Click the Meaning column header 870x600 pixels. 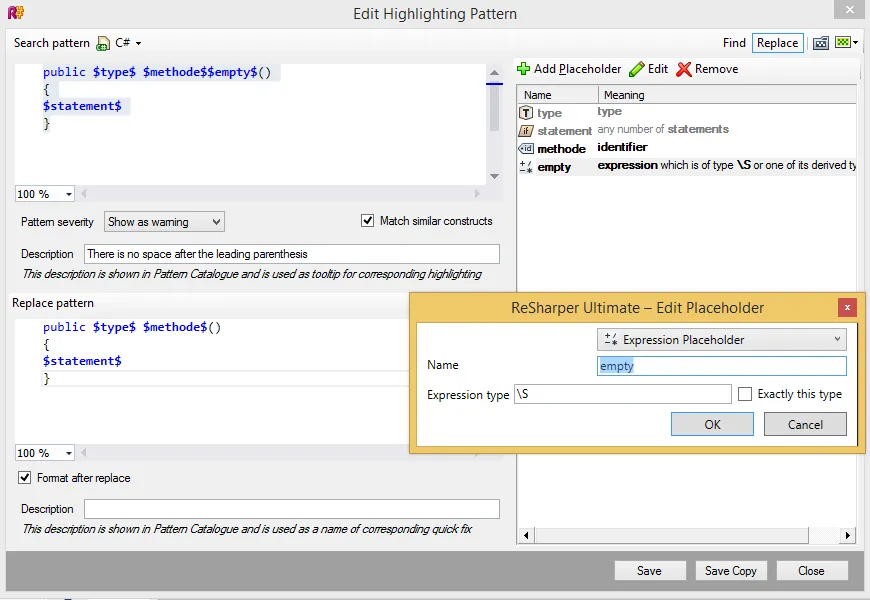(727, 95)
